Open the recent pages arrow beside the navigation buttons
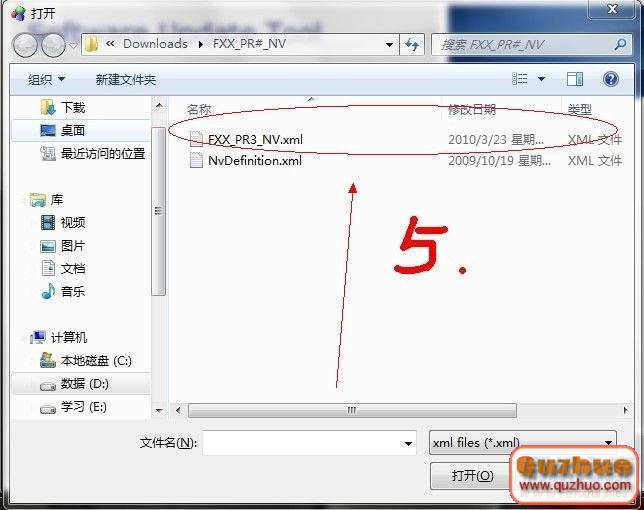 click(x=73, y=45)
